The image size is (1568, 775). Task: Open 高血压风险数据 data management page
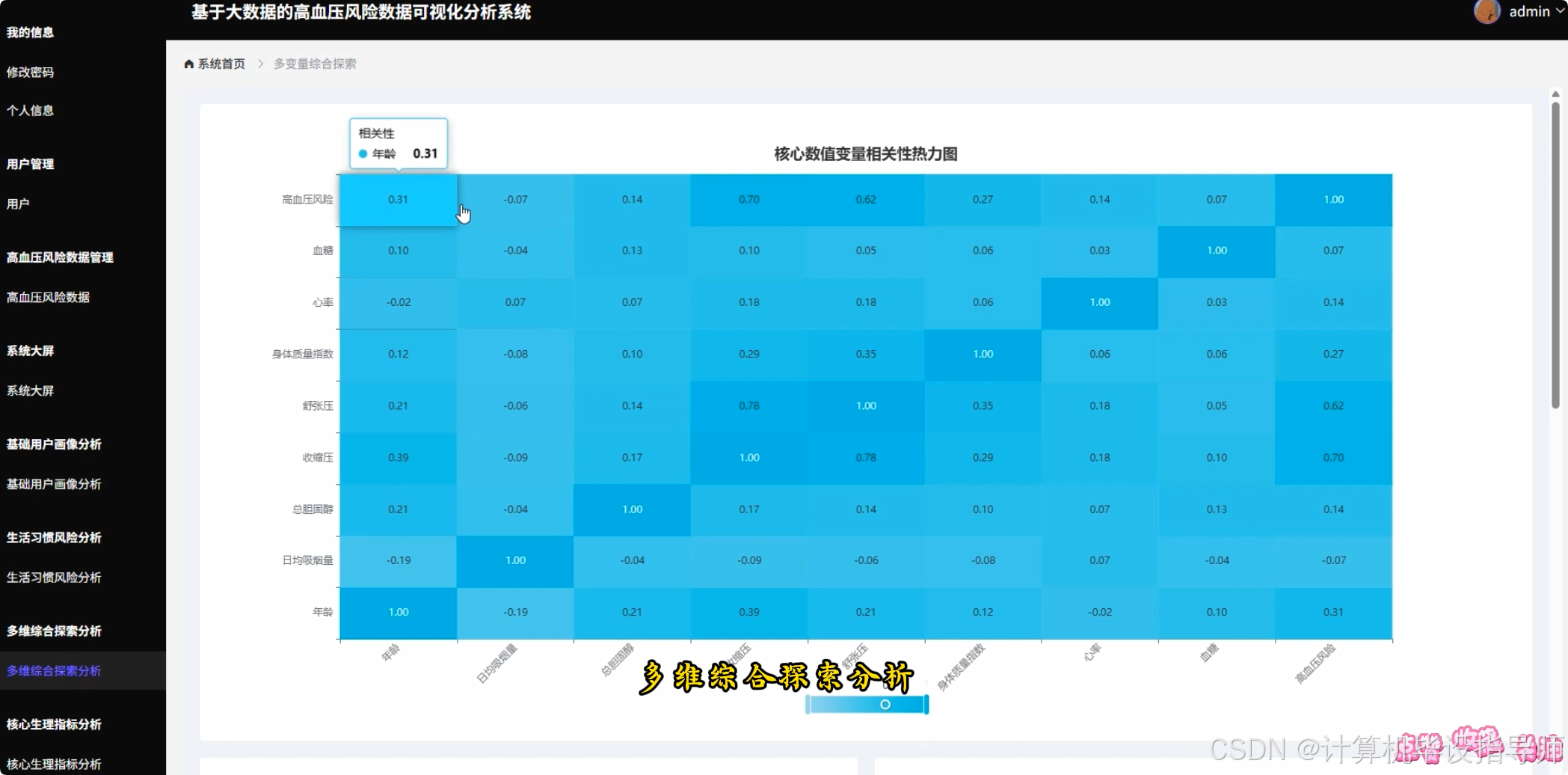tap(48, 297)
